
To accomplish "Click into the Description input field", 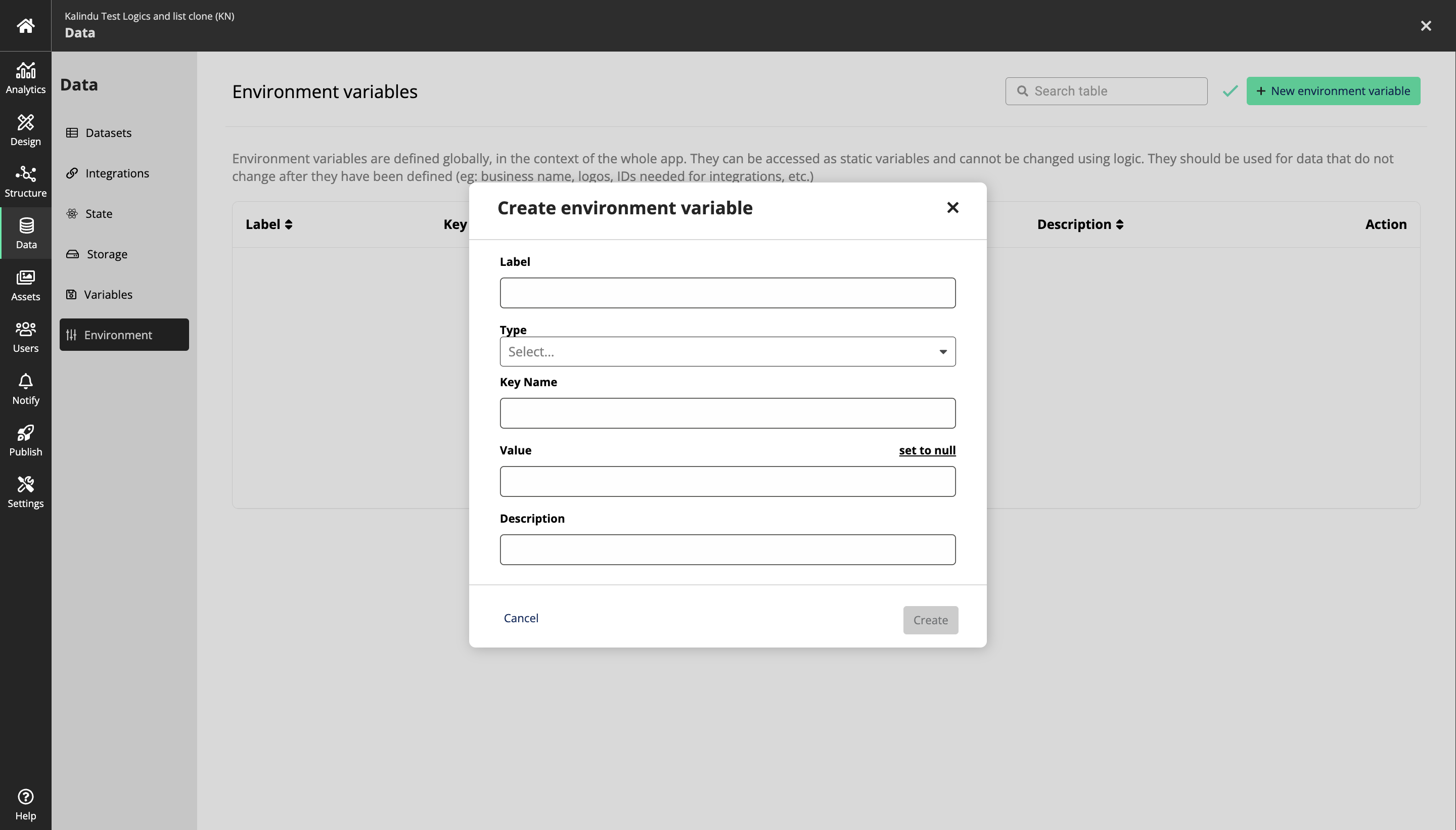I will click(x=727, y=549).
